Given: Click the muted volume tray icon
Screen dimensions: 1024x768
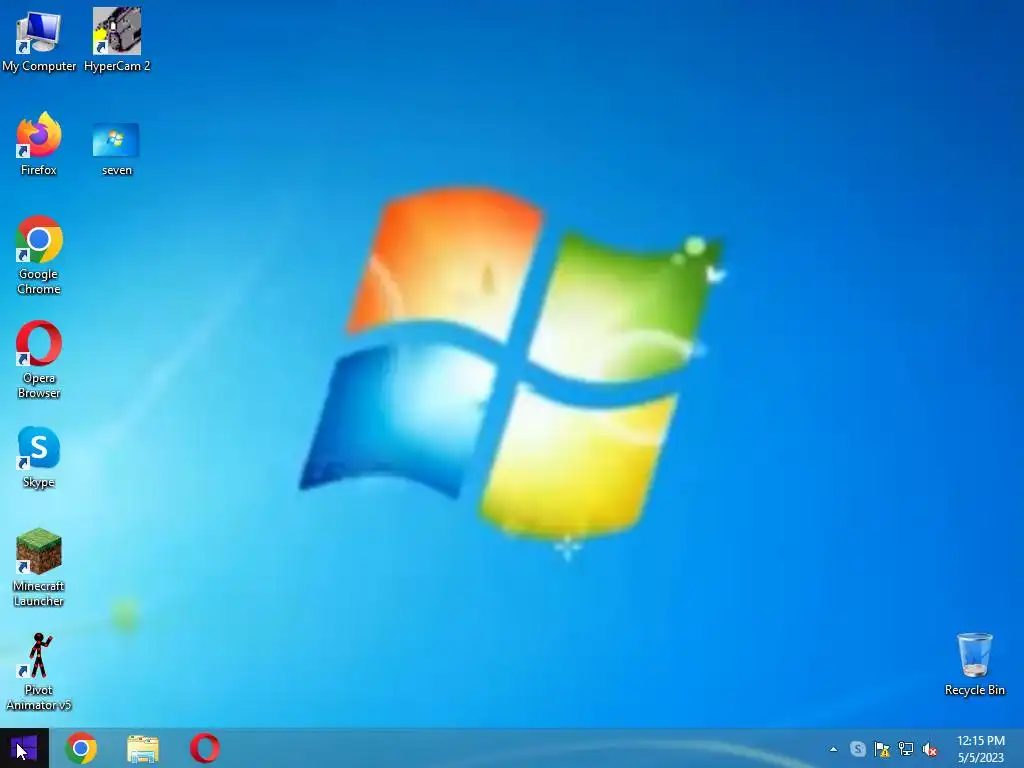Looking at the screenshot, I should pyautogui.click(x=930, y=749).
